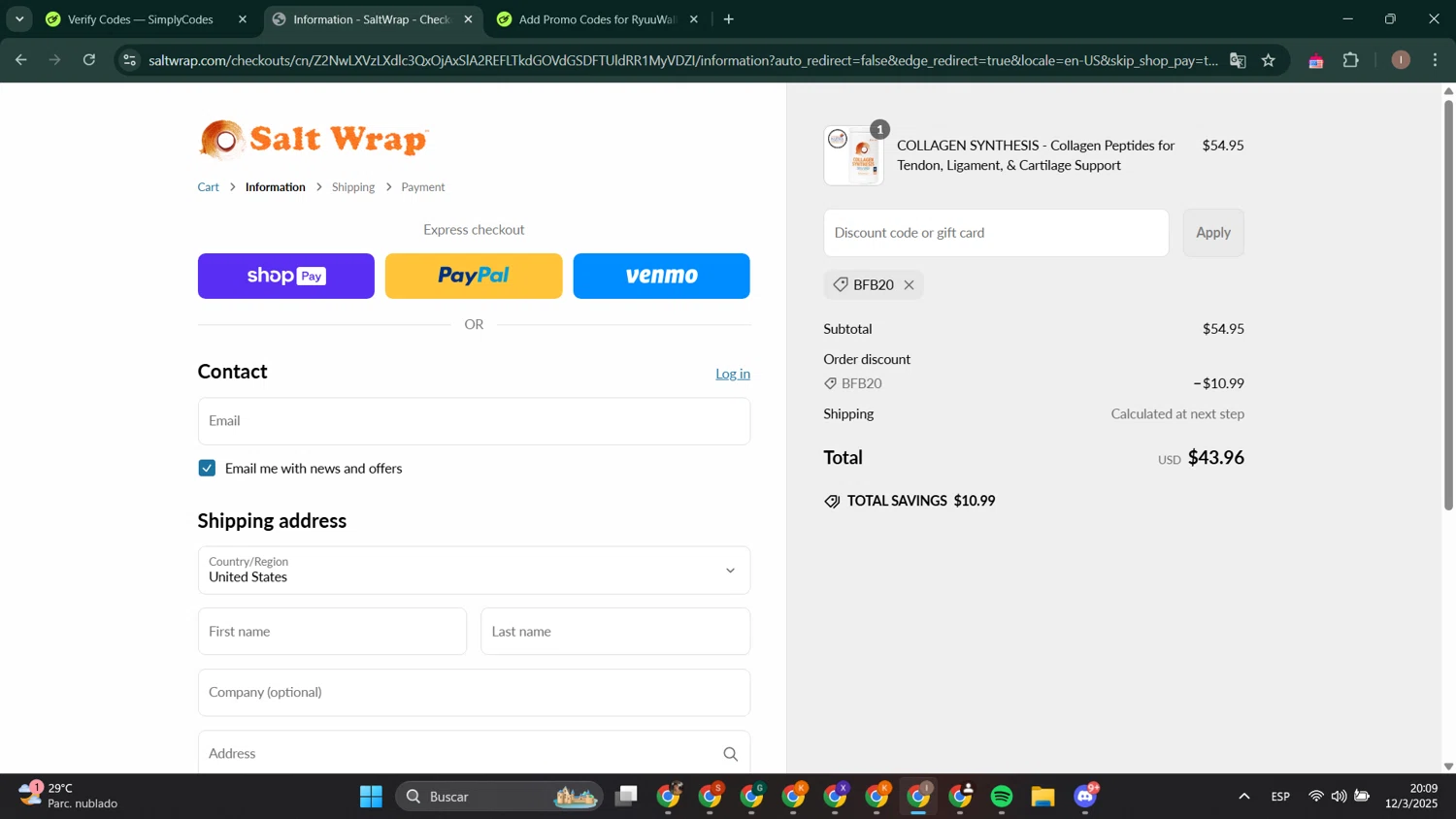
Task: Open the Country/Region dropdown
Action: point(474,570)
